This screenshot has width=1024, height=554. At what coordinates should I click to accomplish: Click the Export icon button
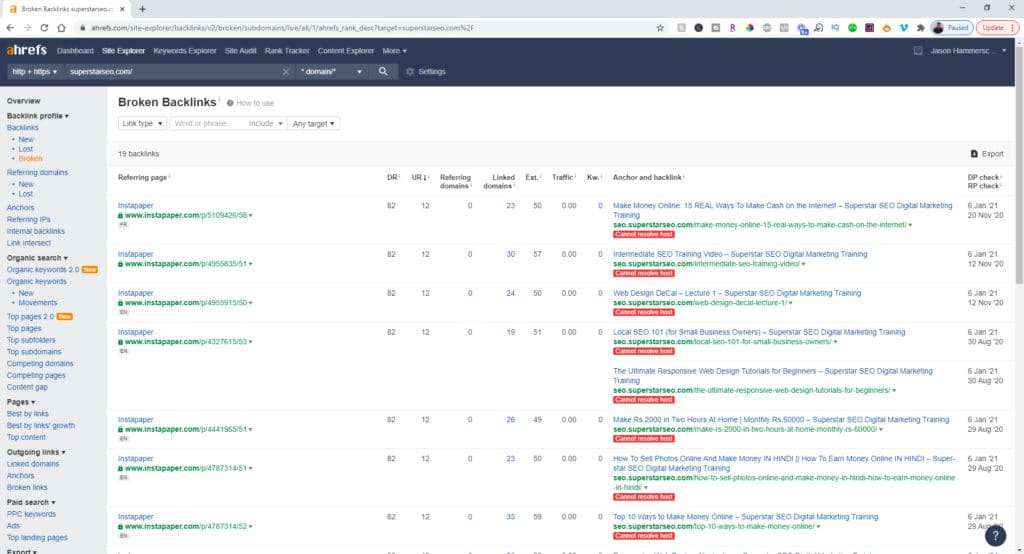click(987, 154)
